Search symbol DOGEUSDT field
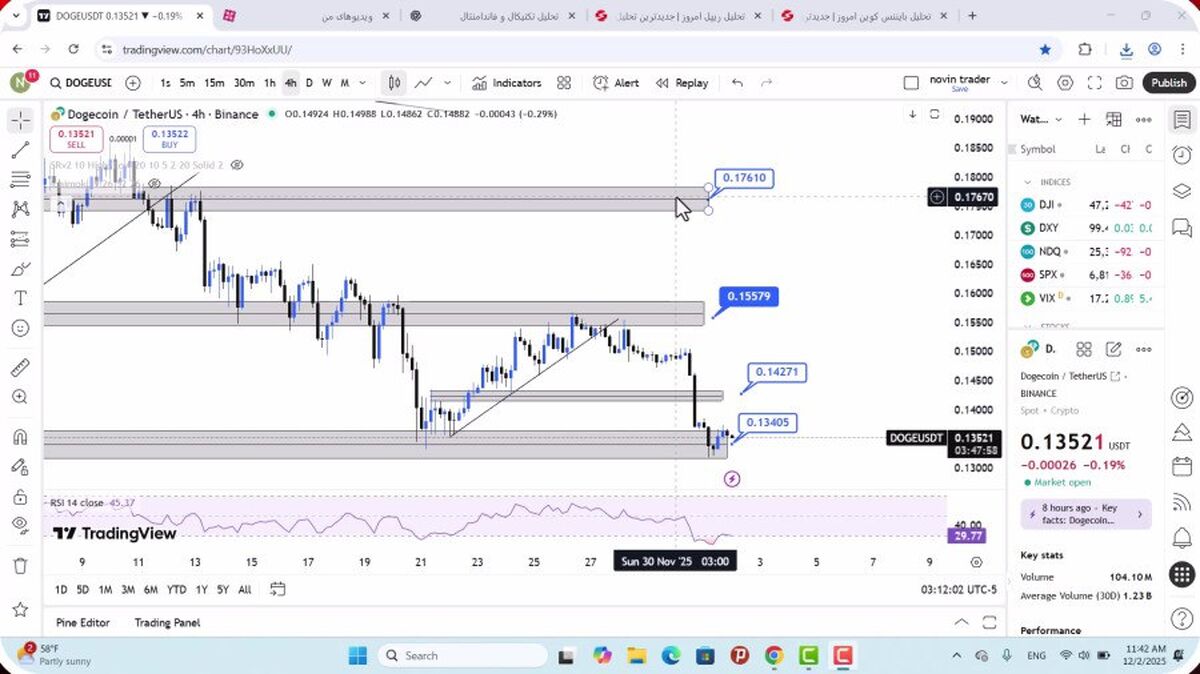This screenshot has height=674, width=1200. coord(80,83)
